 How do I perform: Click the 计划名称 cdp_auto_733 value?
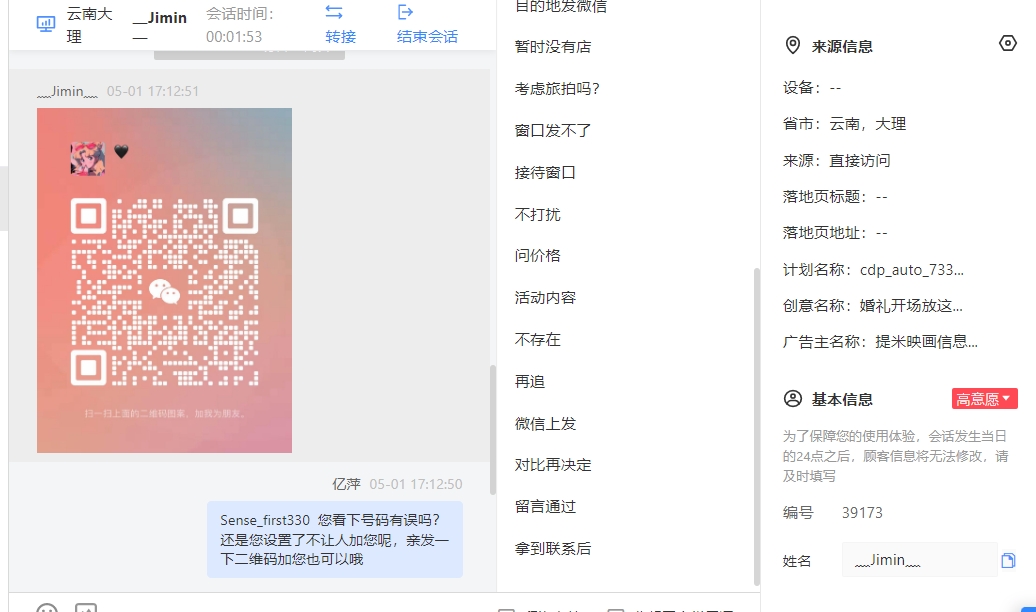[x=912, y=270]
